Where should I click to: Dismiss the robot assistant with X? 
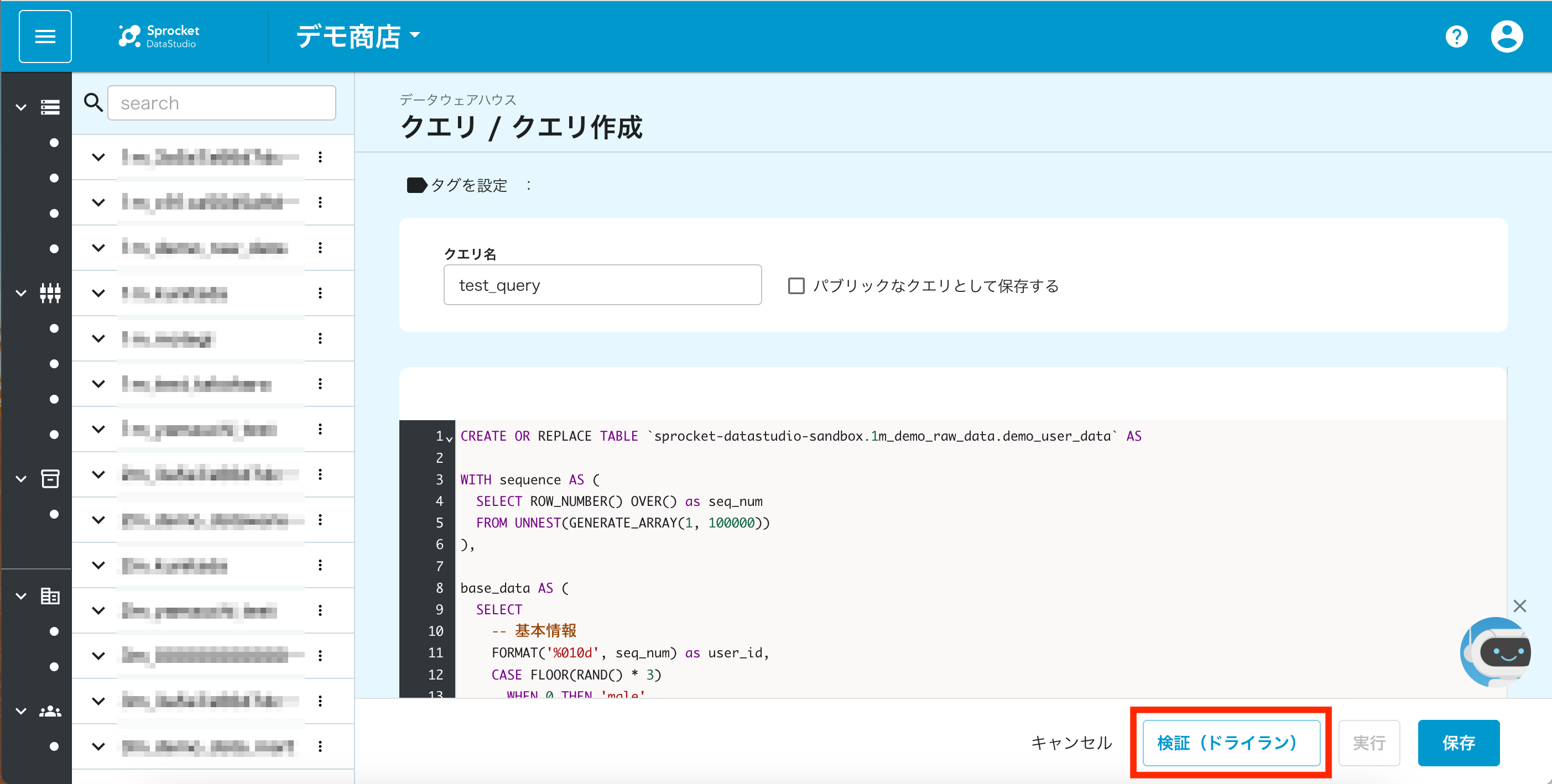click(1519, 606)
